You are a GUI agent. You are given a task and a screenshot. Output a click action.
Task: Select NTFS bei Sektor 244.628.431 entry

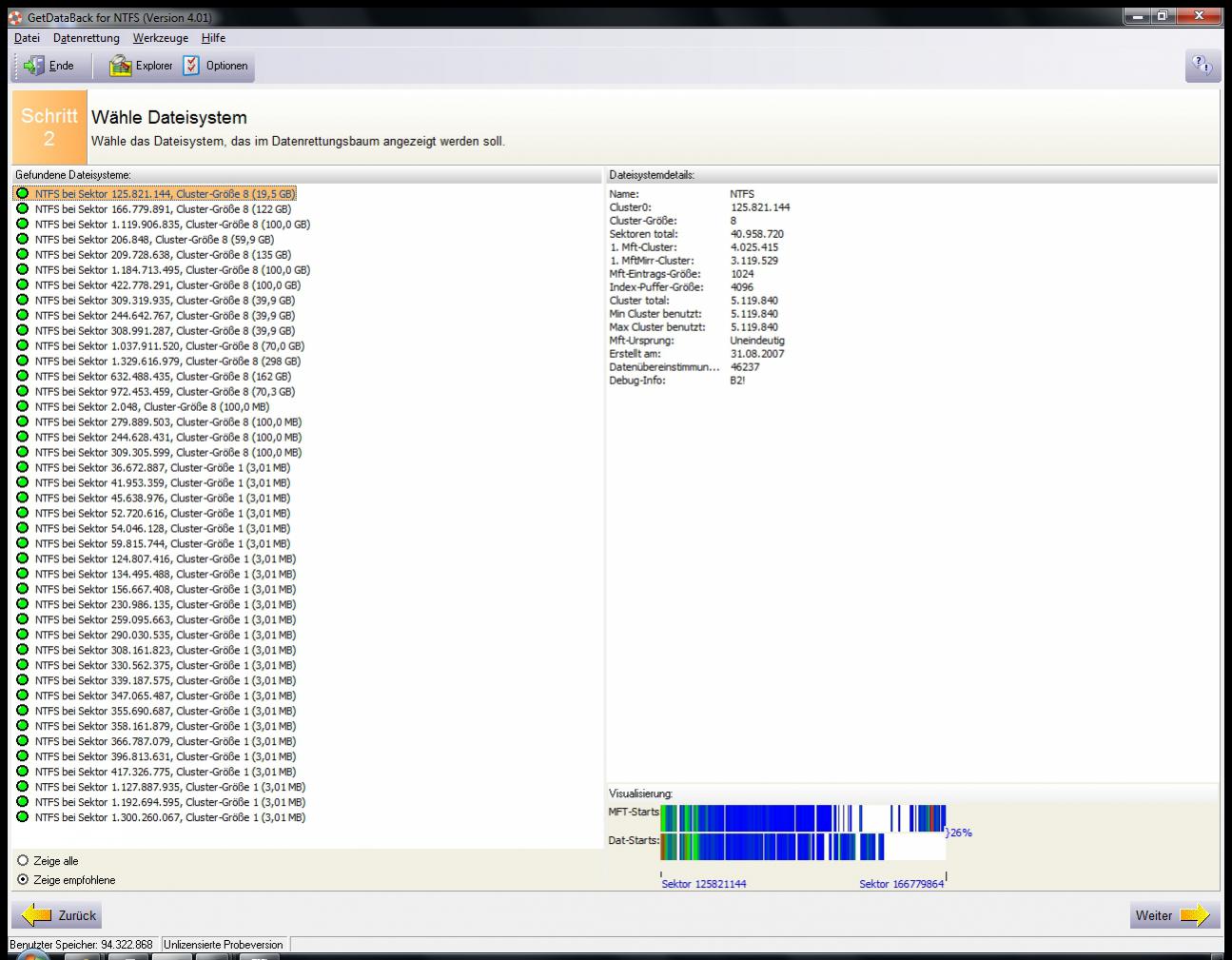tap(159, 438)
